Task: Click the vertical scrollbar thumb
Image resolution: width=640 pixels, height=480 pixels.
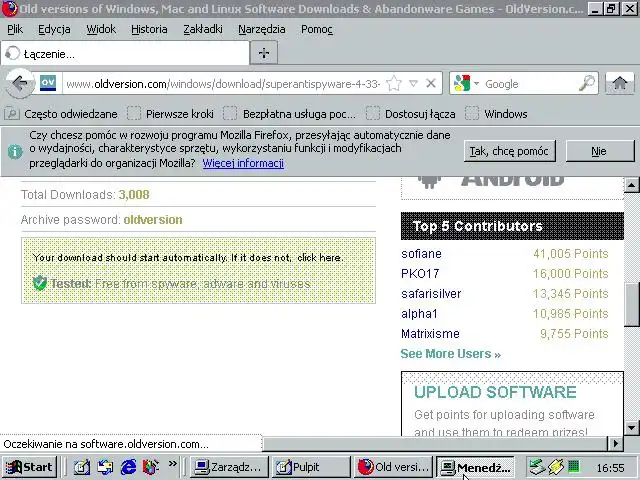Action: (632, 304)
